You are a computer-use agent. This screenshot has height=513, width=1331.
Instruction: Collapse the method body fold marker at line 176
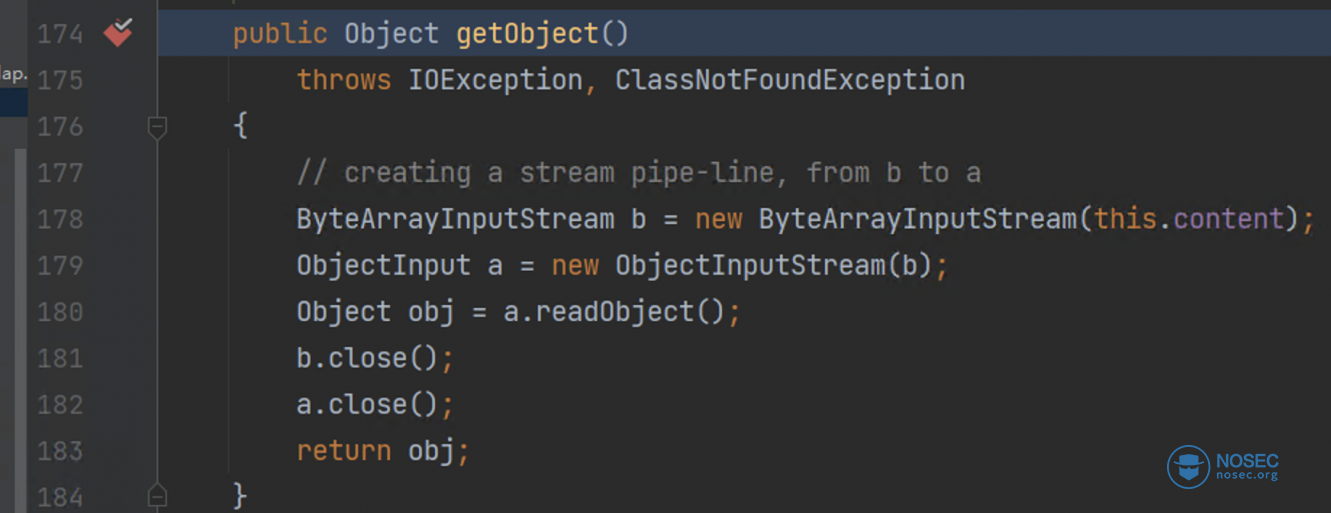point(157,126)
